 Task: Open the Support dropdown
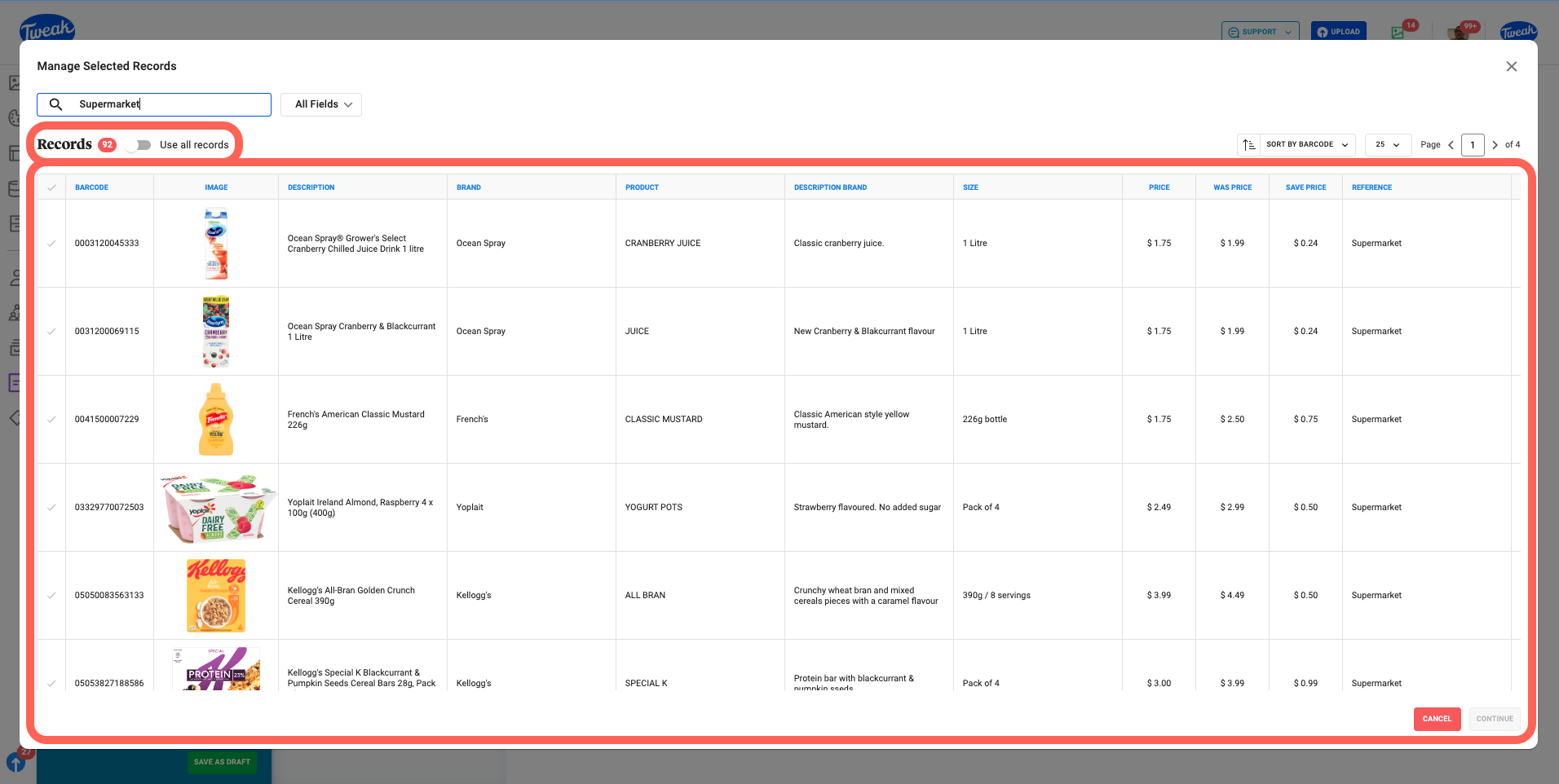point(1261,32)
